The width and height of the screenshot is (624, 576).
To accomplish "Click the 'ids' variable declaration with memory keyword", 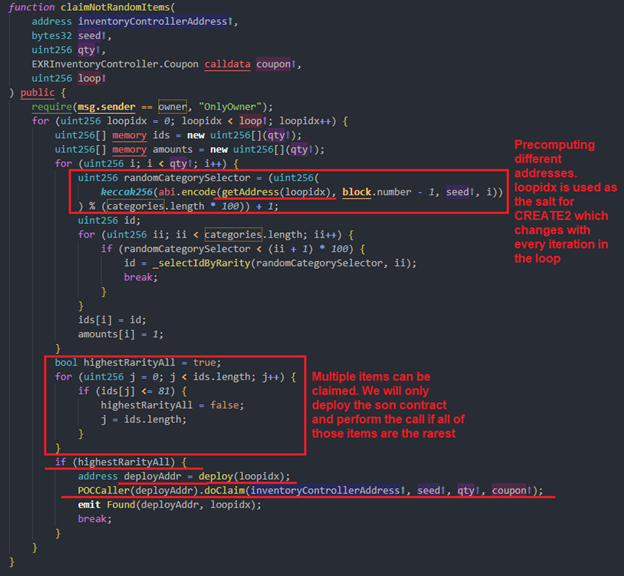I will tap(161, 135).
